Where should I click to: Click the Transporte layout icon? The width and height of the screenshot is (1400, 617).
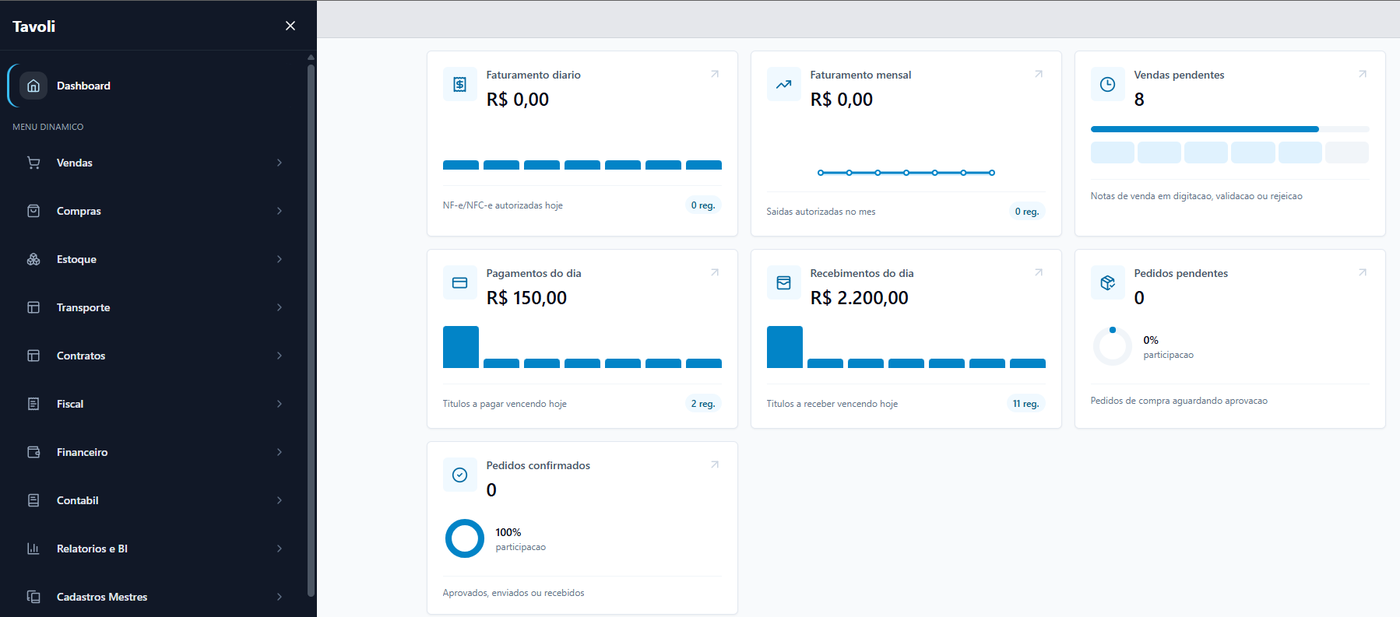point(33,307)
